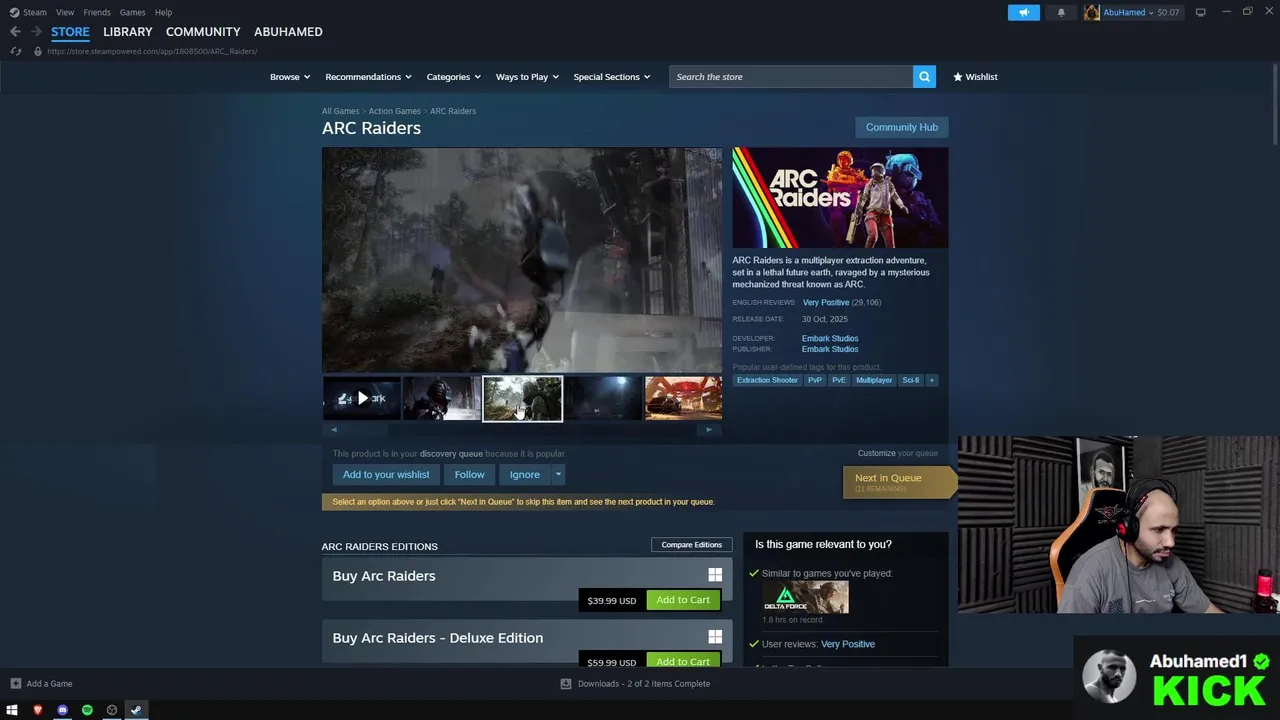Open the Downloads status bar entry
The height and width of the screenshot is (720, 1280).
click(635, 684)
